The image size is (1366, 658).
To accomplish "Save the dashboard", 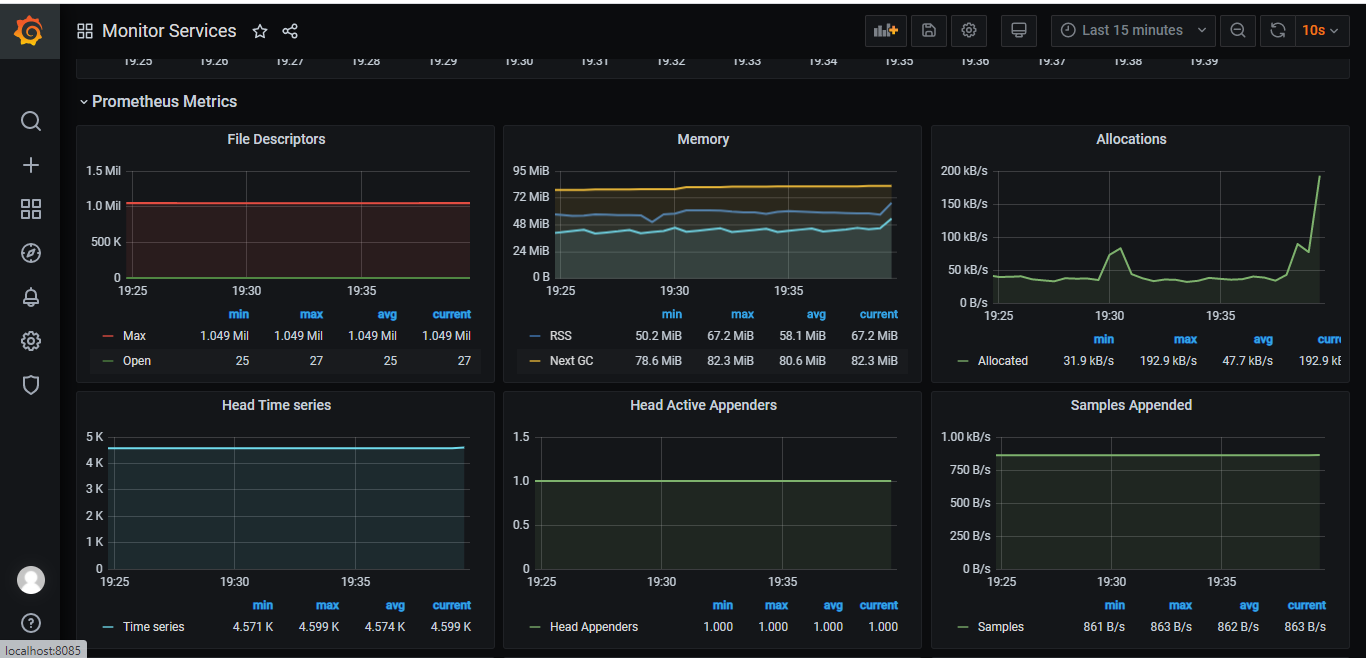I will click(929, 30).
